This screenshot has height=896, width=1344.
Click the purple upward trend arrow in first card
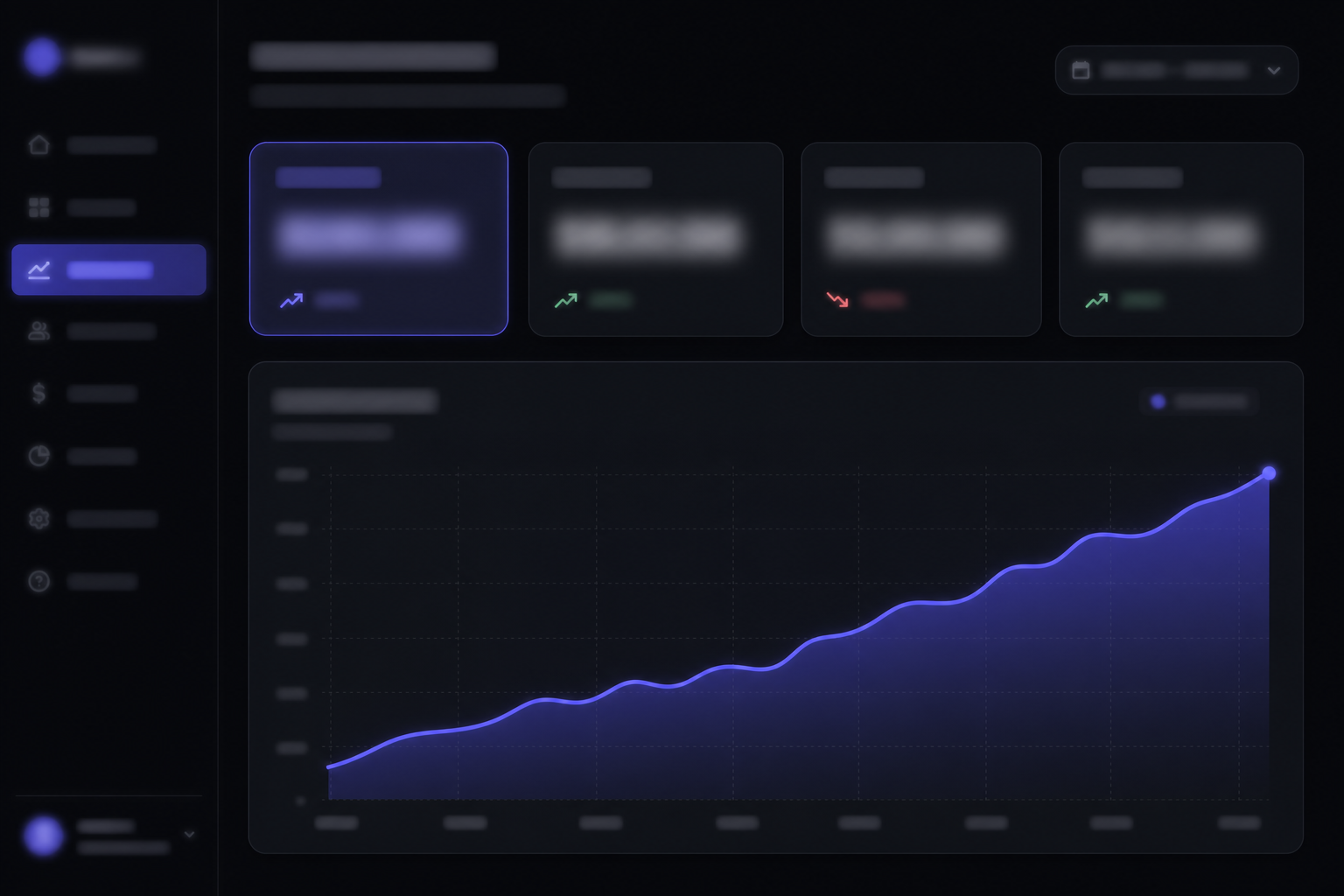coord(291,300)
